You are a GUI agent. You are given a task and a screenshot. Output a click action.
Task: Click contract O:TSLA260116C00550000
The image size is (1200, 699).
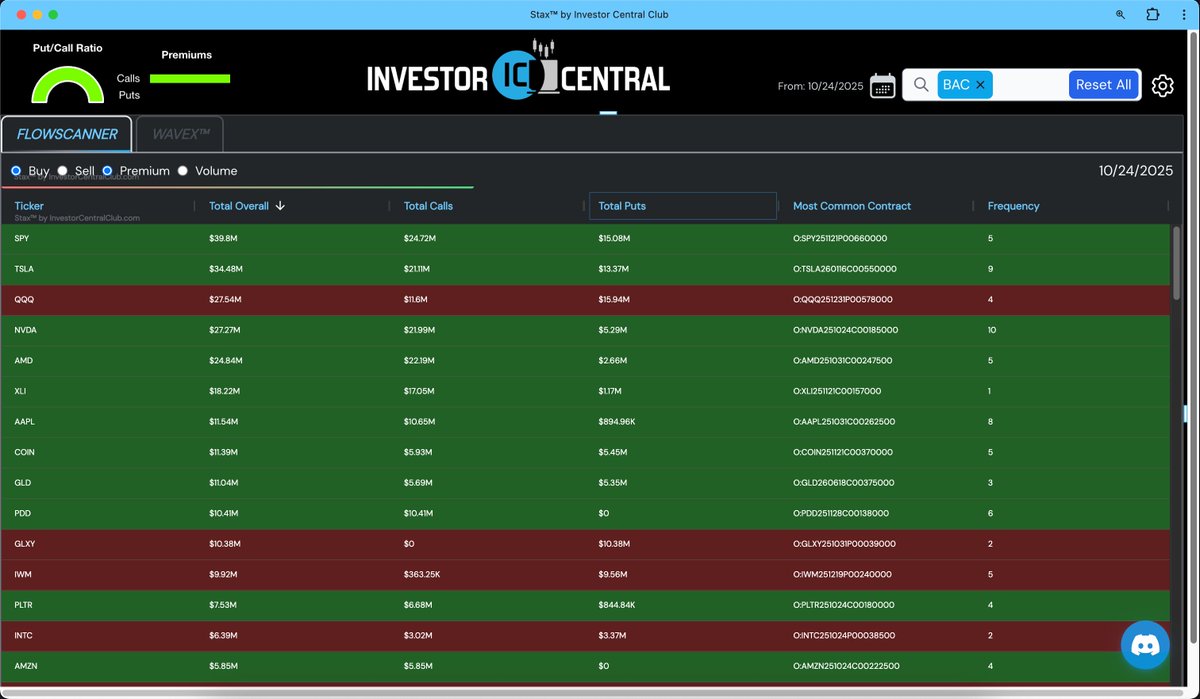pos(845,269)
